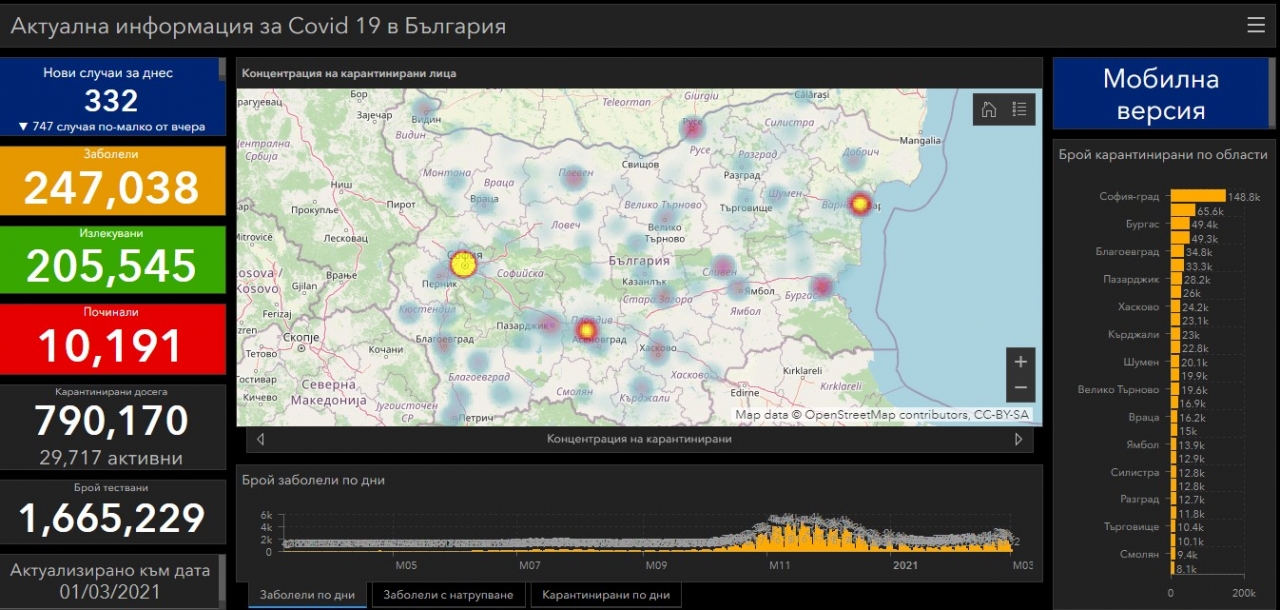Show the map legend list
The image size is (1280, 610).
(x=1019, y=110)
